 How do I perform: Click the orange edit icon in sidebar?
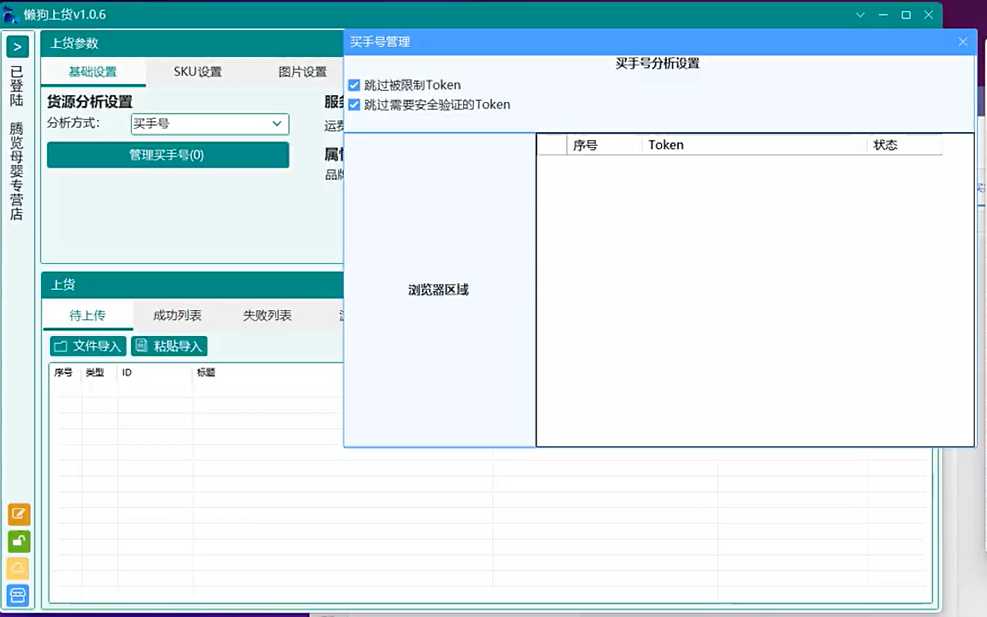[x=19, y=514]
